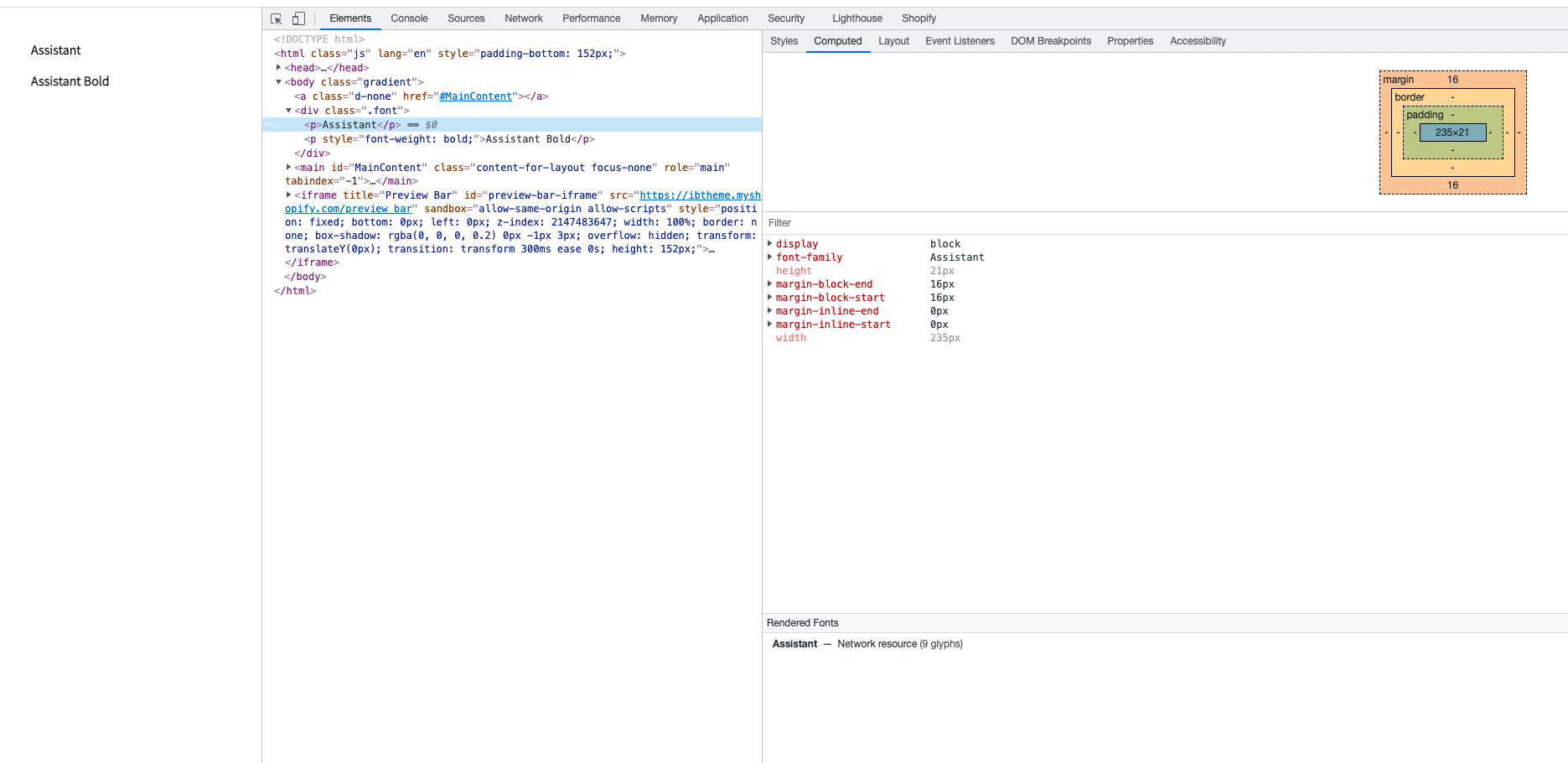Viewport: 1568px width, 763px height.
Task: Expand the margin-block-start computed property
Action: tap(770, 297)
